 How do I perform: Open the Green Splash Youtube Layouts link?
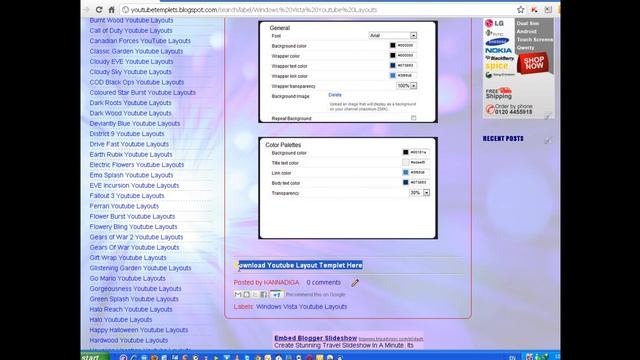click(x=134, y=299)
